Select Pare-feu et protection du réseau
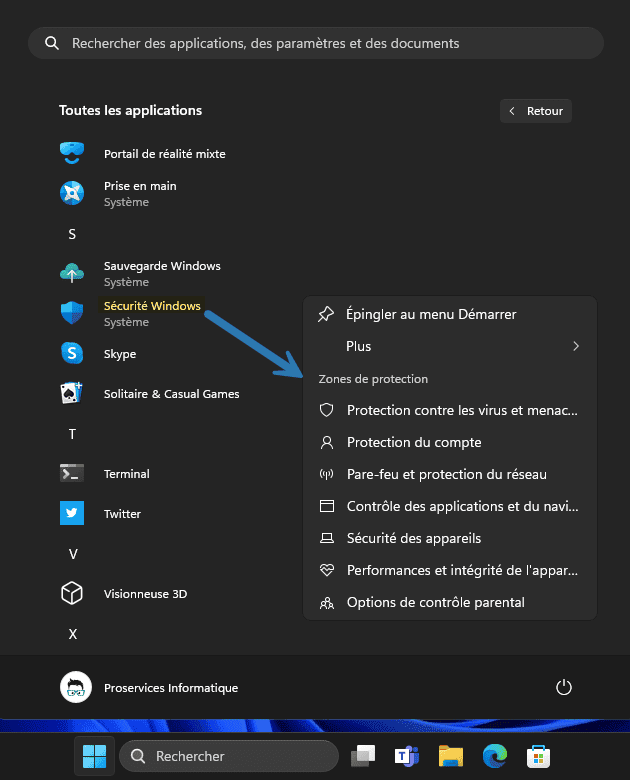This screenshot has height=780, width=630. tap(450, 474)
